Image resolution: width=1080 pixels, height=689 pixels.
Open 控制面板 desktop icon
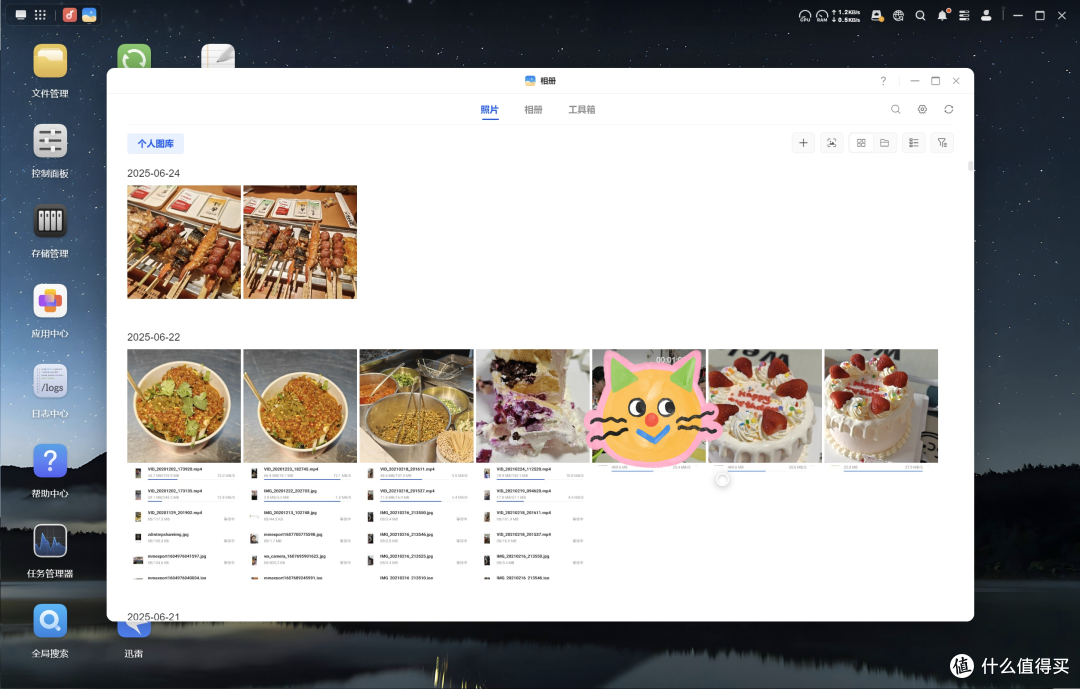[x=50, y=141]
